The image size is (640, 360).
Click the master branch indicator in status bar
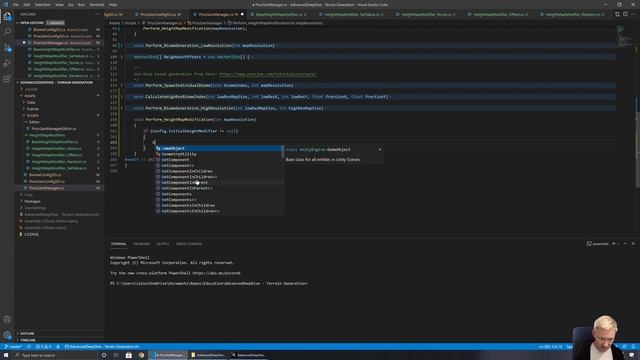click(13, 347)
